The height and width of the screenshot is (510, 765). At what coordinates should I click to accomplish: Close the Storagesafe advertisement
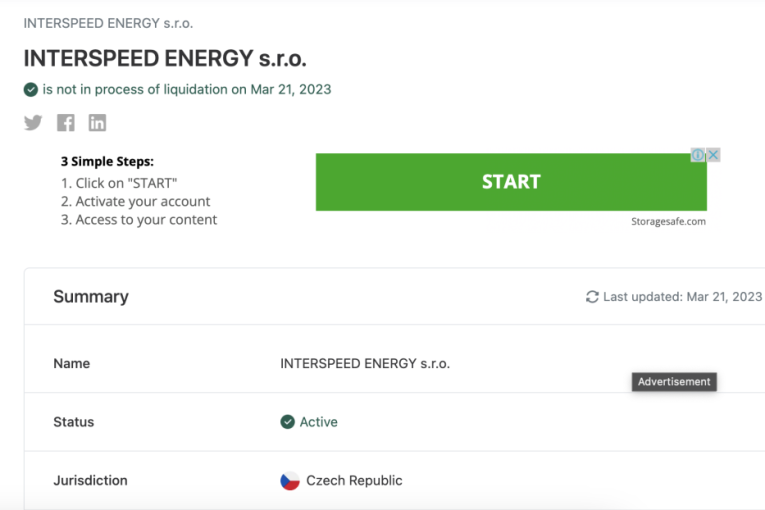click(713, 155)
